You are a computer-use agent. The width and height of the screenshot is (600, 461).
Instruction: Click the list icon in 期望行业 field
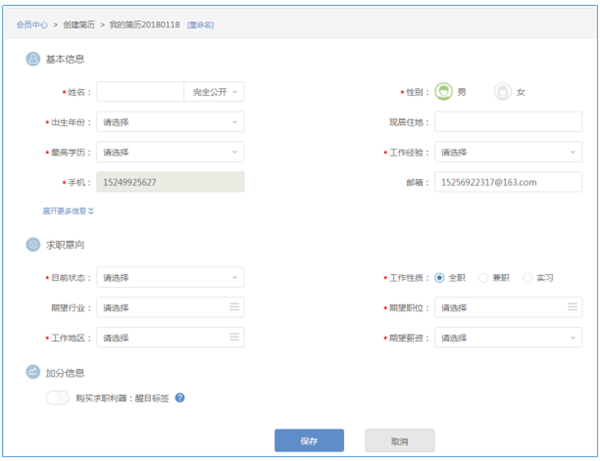pyautogui.click(x=234, y=306)
